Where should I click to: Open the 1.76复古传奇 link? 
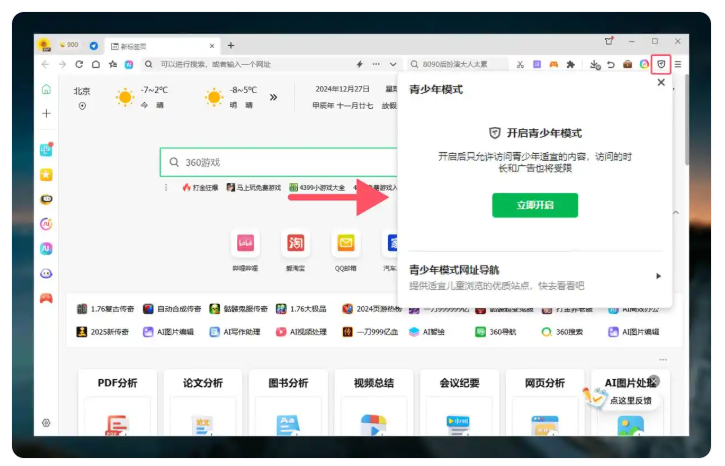[105, 309]
